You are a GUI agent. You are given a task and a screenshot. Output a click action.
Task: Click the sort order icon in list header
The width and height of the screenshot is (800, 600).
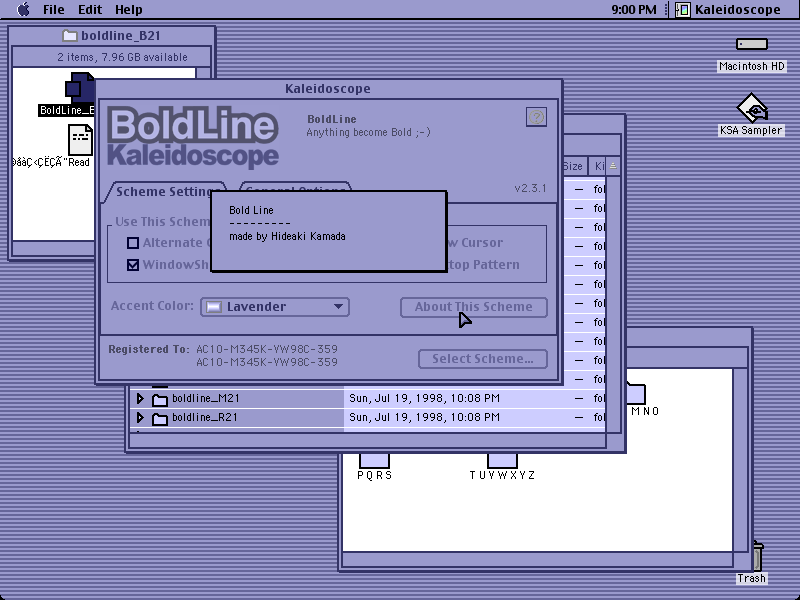613,166
